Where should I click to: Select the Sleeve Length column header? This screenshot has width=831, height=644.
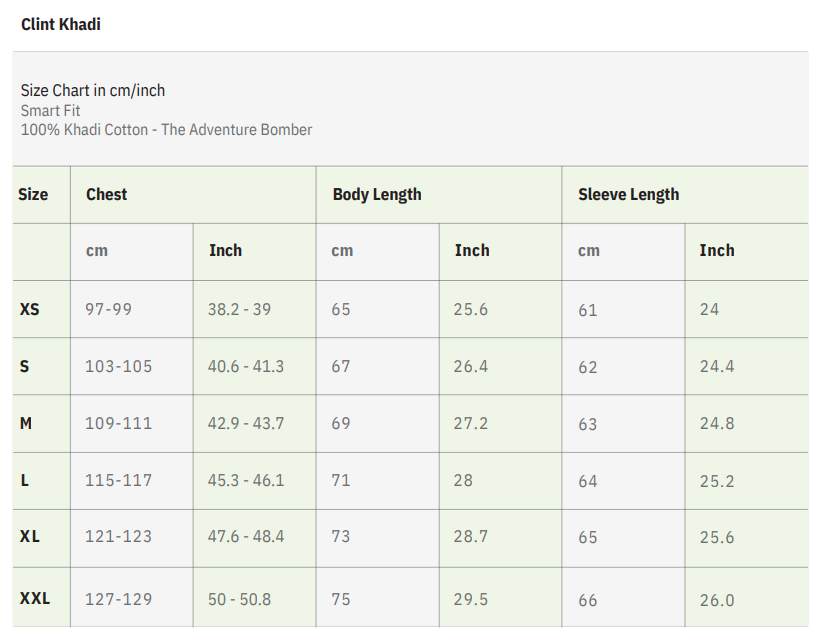[628, 194]
